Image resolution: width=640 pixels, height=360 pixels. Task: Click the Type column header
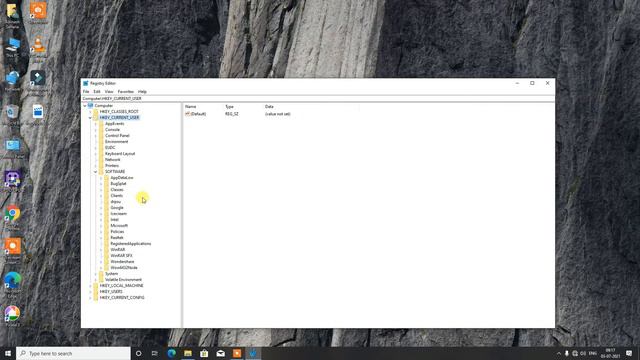point(229,107)
